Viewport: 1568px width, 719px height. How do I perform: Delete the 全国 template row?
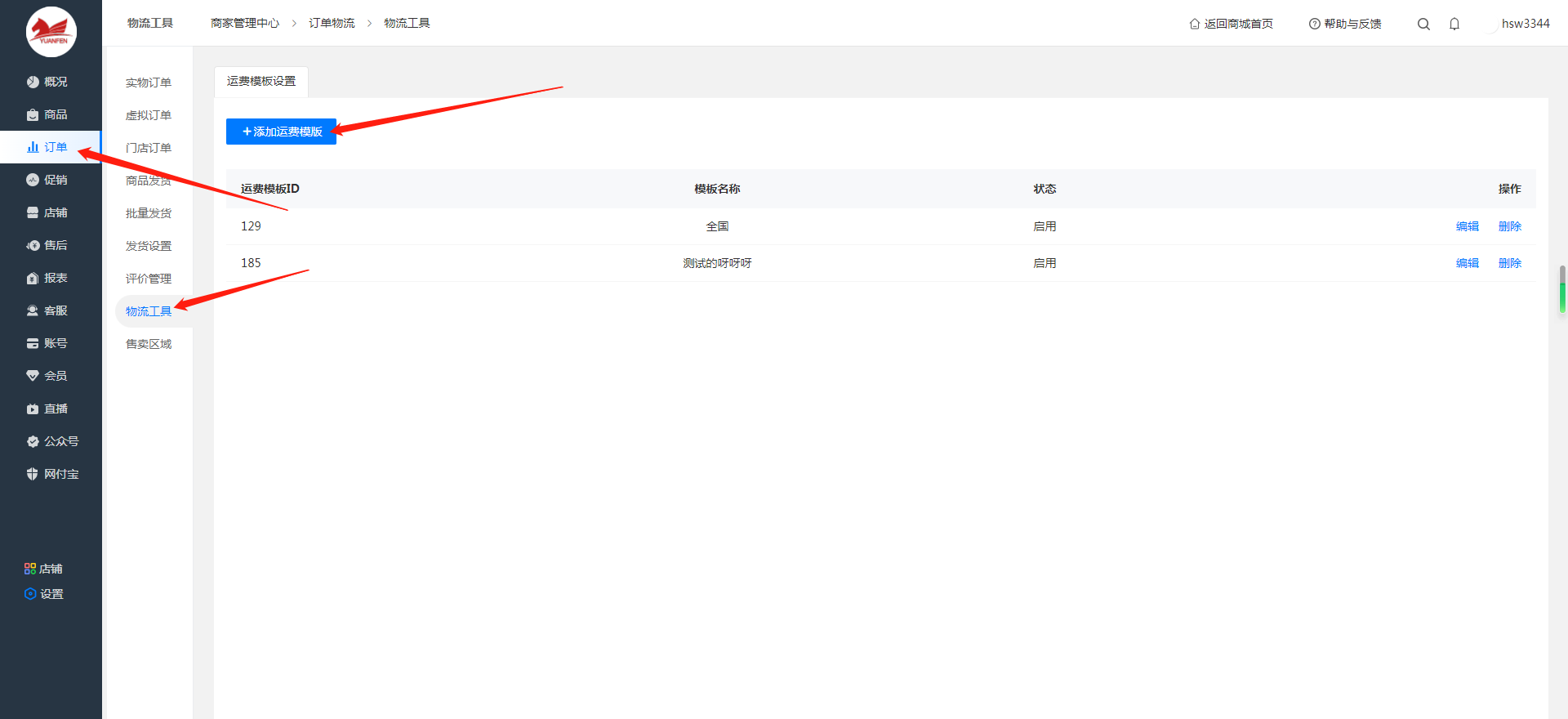1510,226
